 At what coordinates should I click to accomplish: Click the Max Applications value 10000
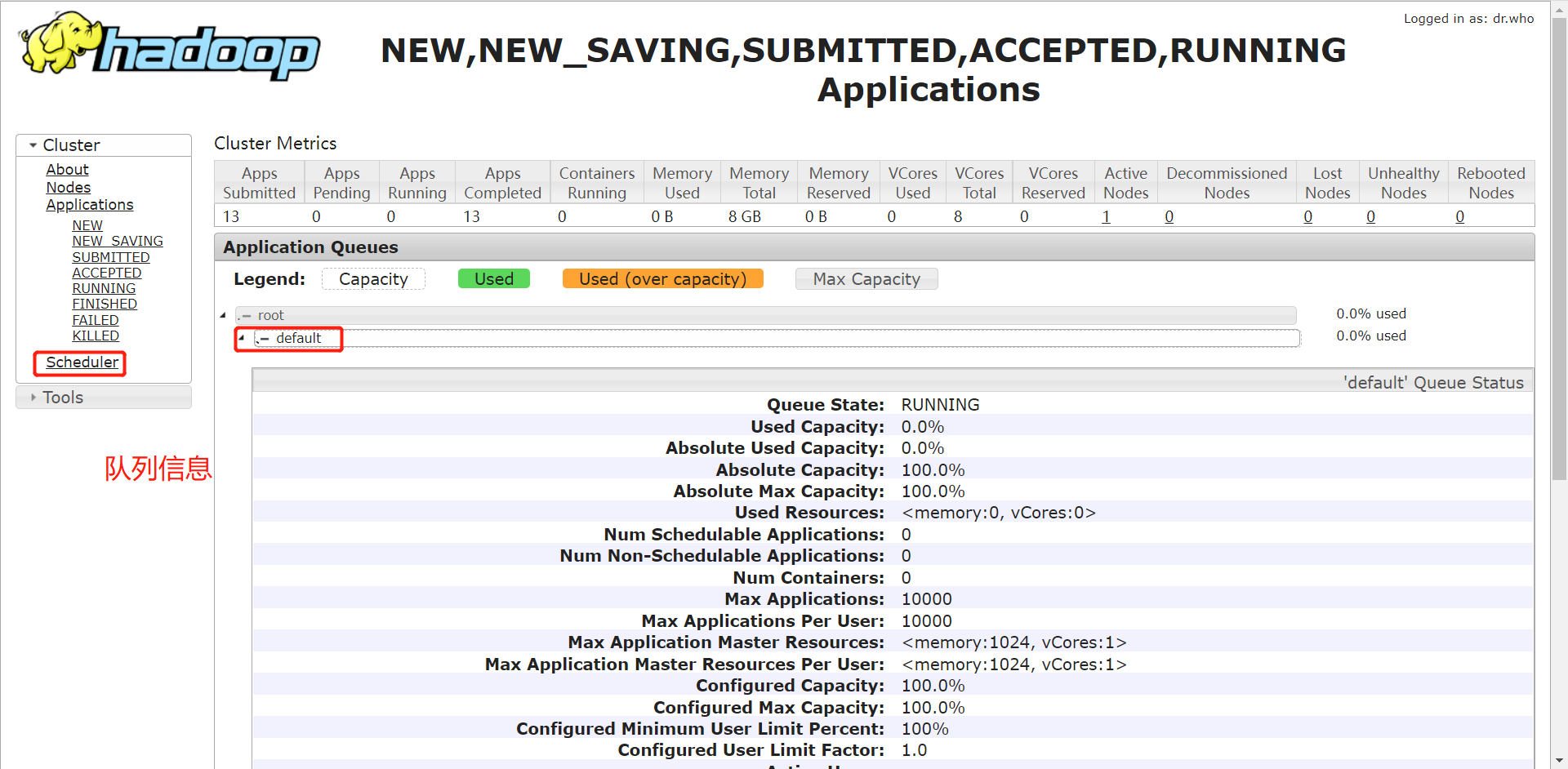click(926, 599)
